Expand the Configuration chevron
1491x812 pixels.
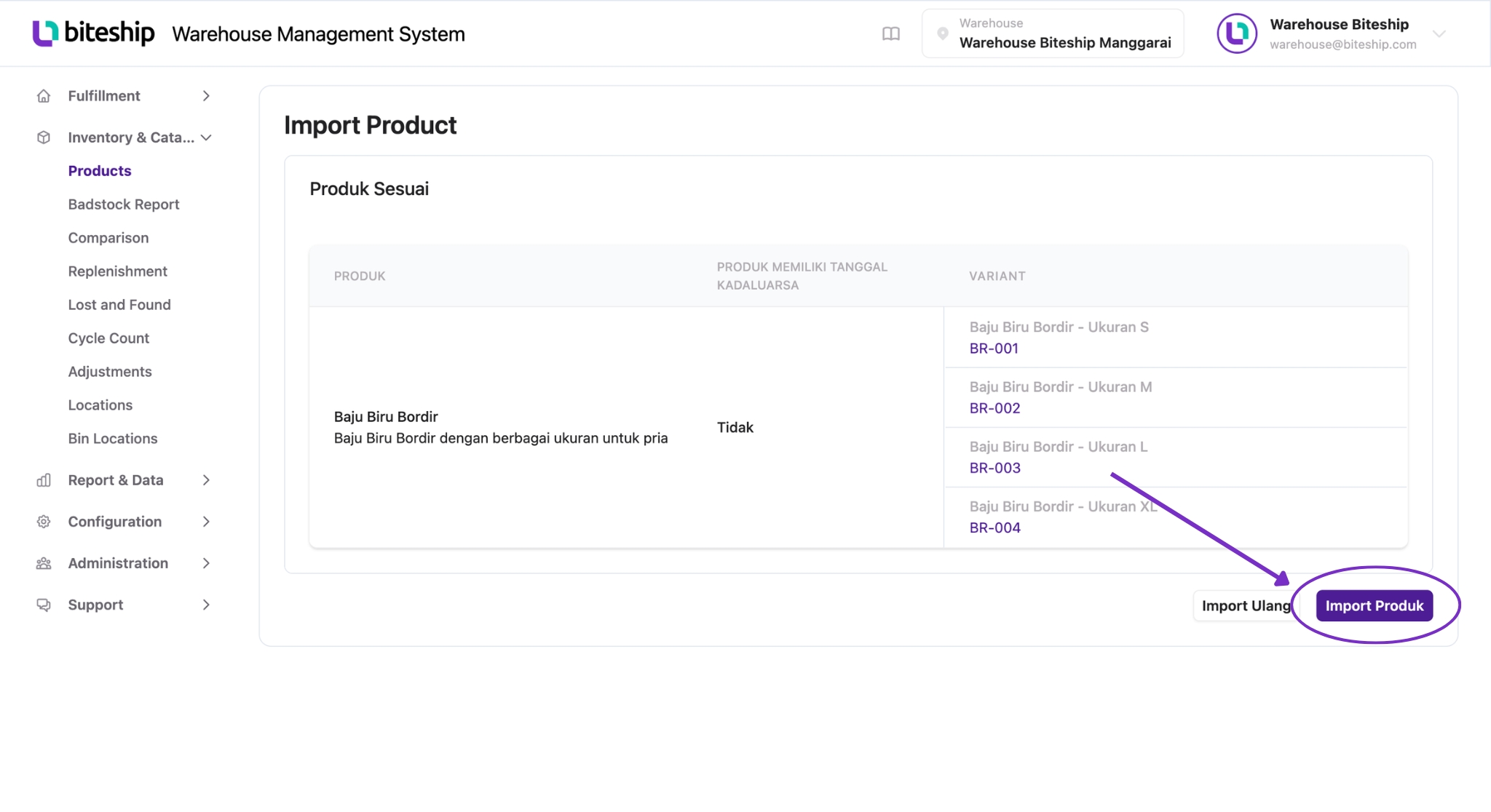206,522
